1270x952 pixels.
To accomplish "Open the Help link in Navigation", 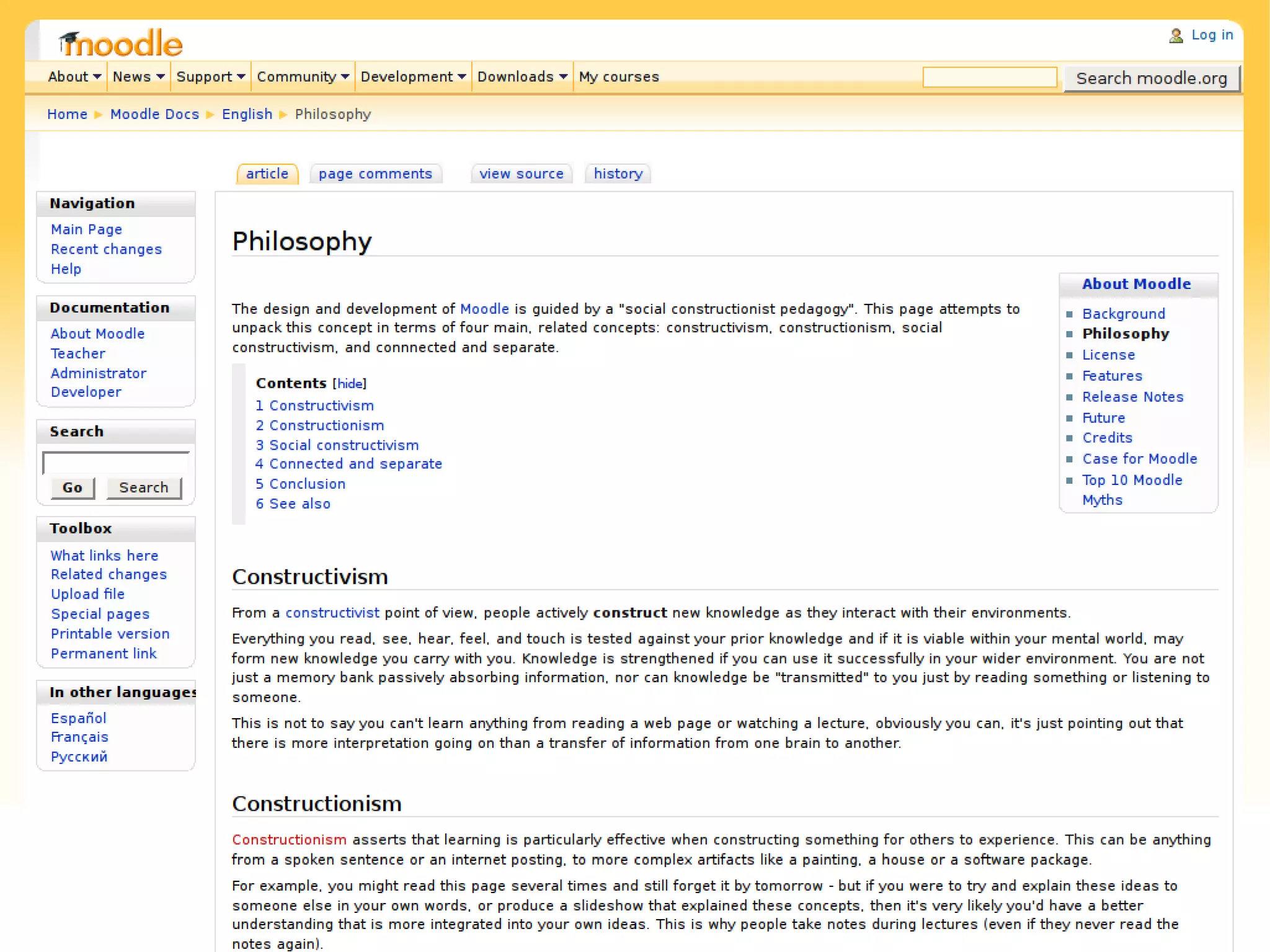I will coord(66,269).
